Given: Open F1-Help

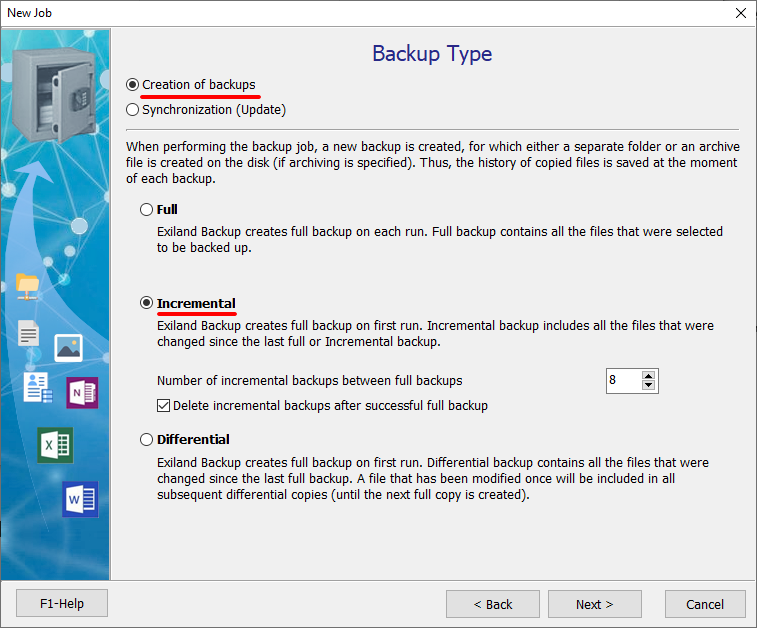Looking at the screenshot, I should 62,603.
